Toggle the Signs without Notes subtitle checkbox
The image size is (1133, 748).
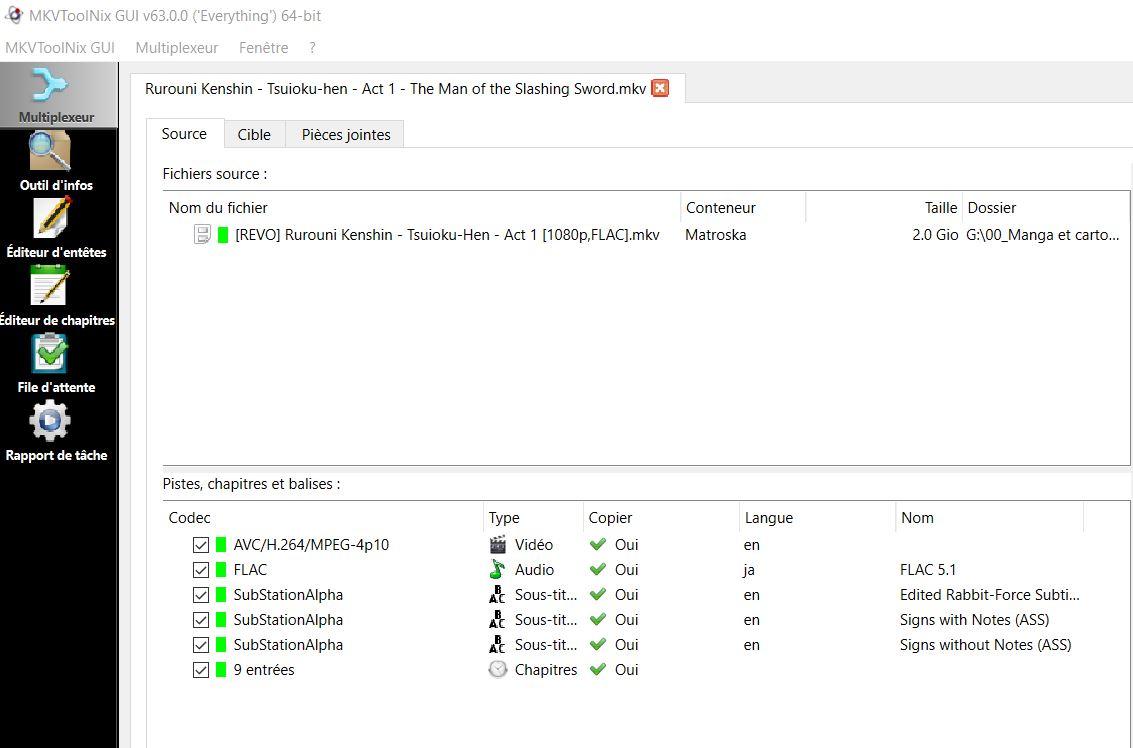(201, 645)
